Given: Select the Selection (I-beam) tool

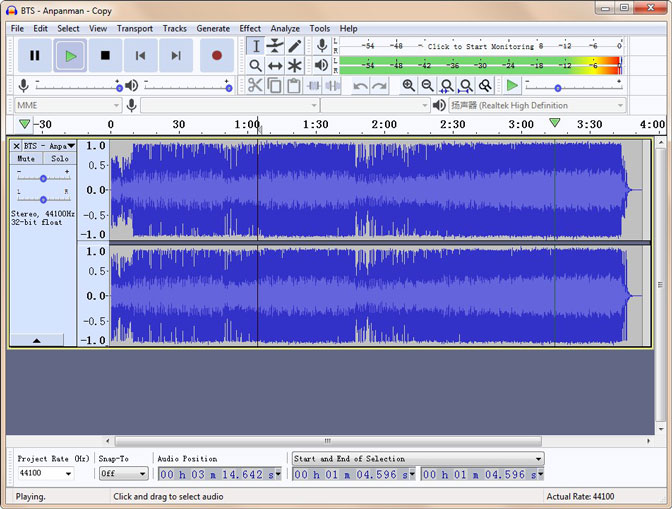Looking at the screenshot, I should tap(255, 46).
